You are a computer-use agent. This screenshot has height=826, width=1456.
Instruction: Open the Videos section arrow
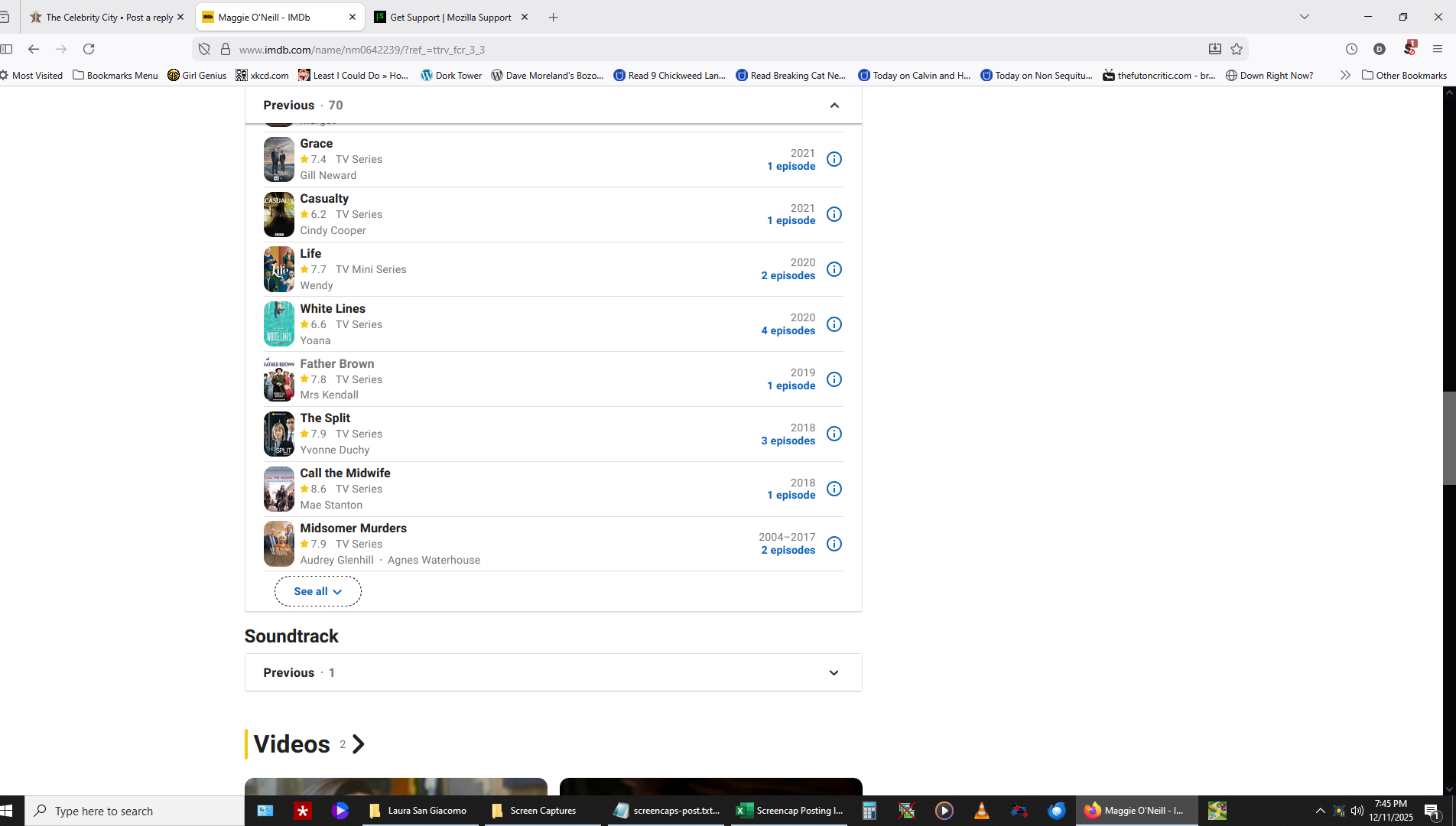pos(358,744)
